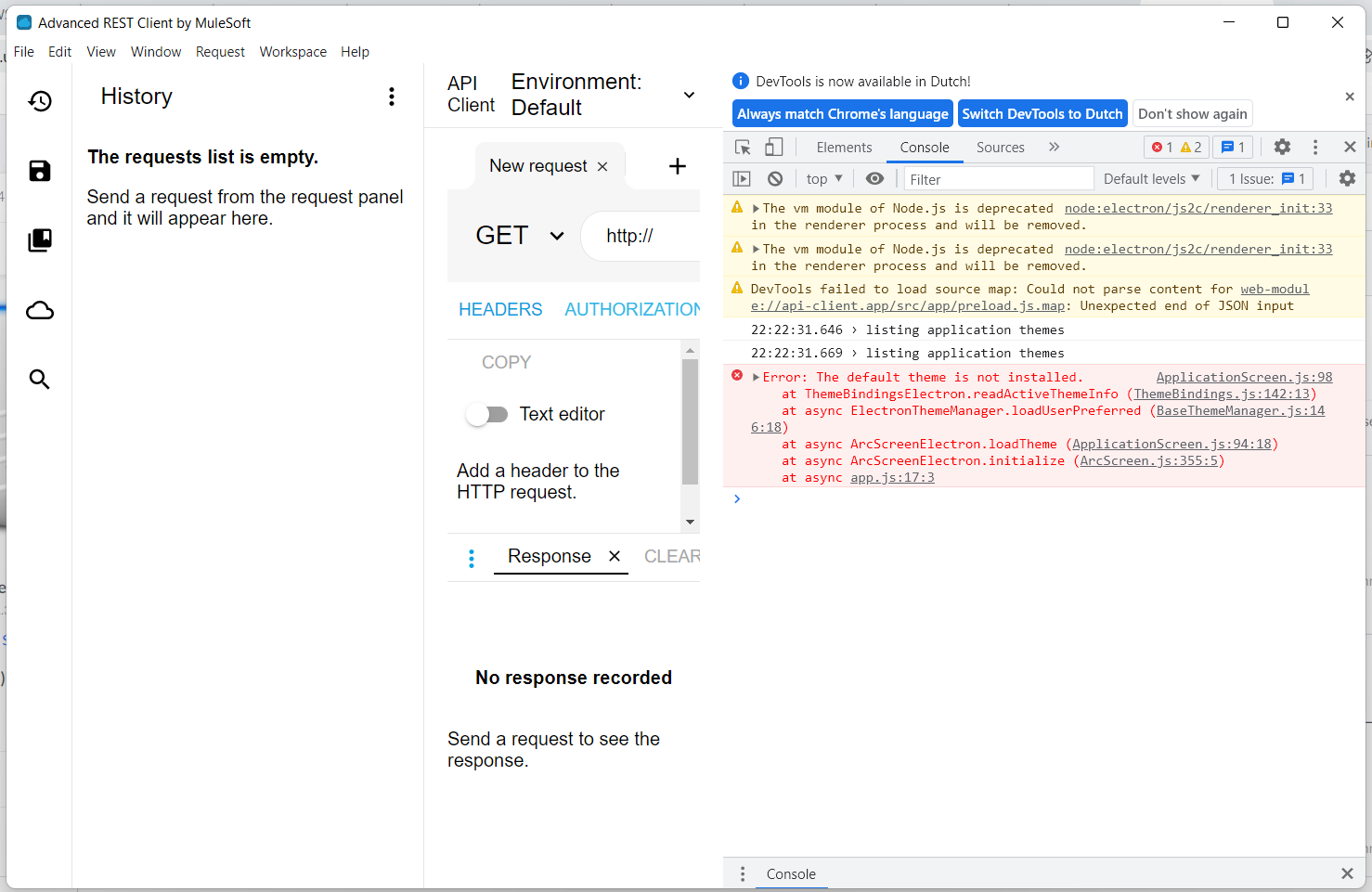1372x892 pixels.
Task: Open DevTools settings gear
Action: [x=1282, y=147]
